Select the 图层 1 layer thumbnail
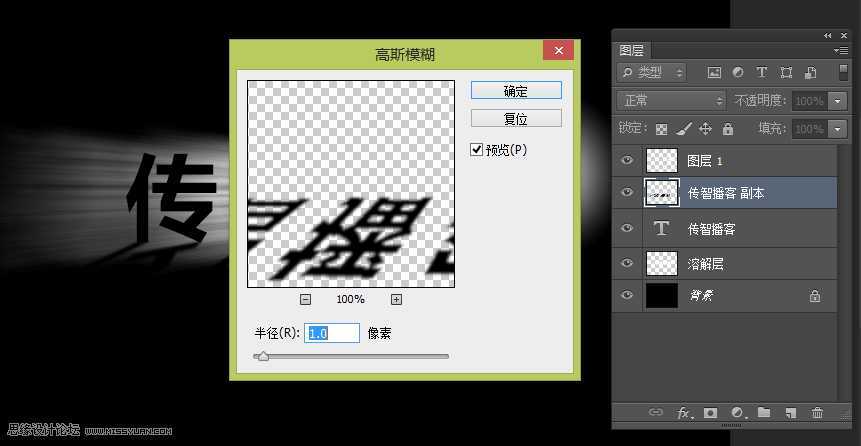861x446 pixels. click(x=662, y=160)
